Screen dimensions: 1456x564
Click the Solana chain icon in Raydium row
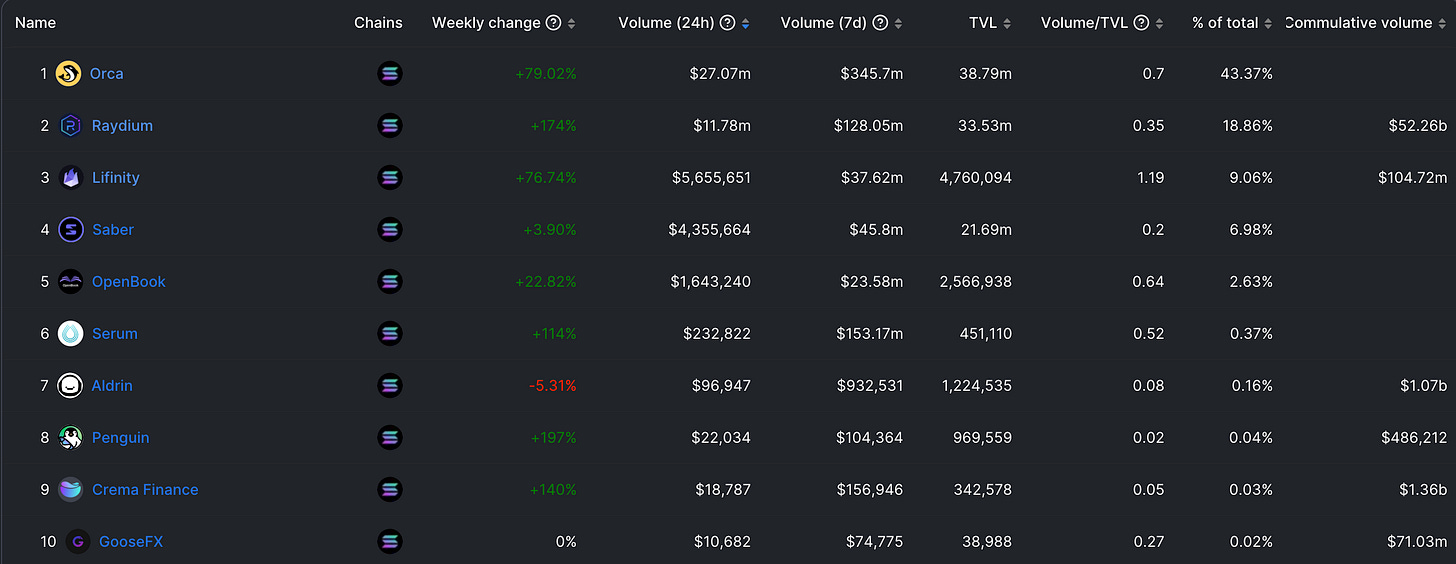tap(390, 125)
